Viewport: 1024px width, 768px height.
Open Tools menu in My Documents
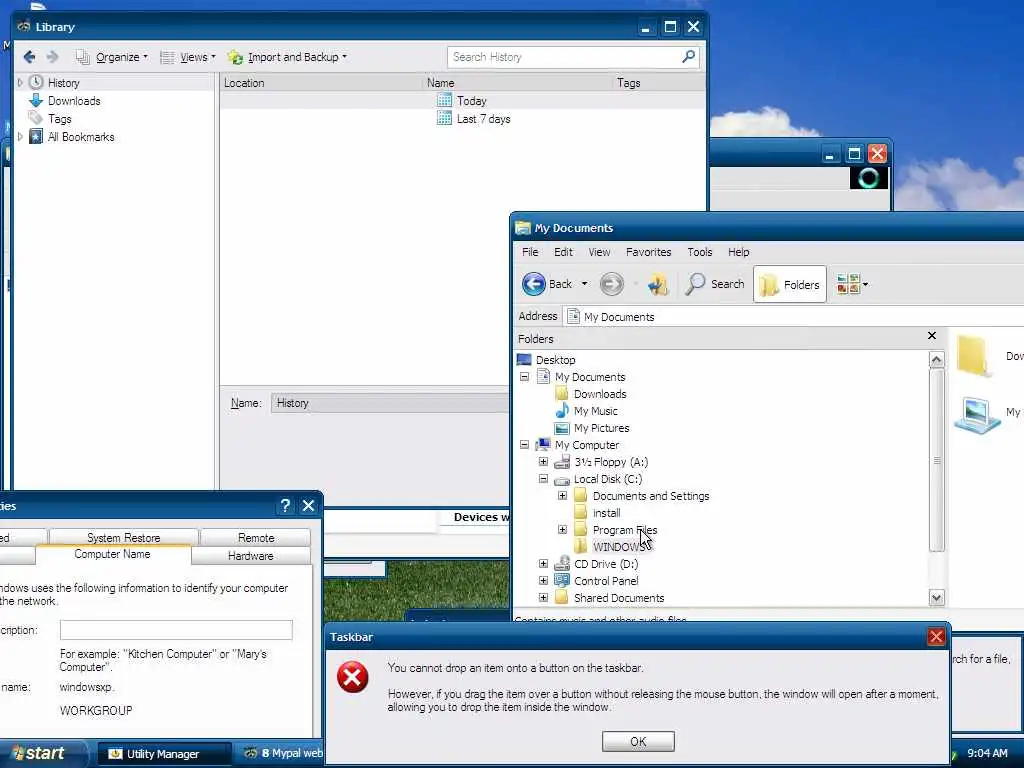tap(699, 252)
